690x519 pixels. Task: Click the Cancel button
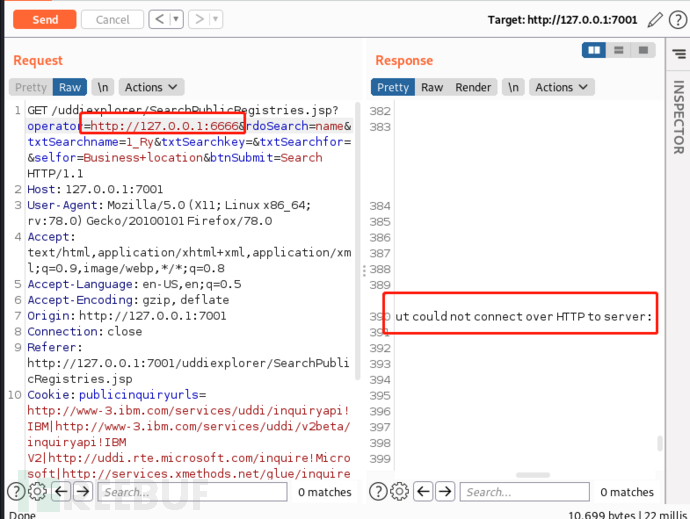[111, 19]
